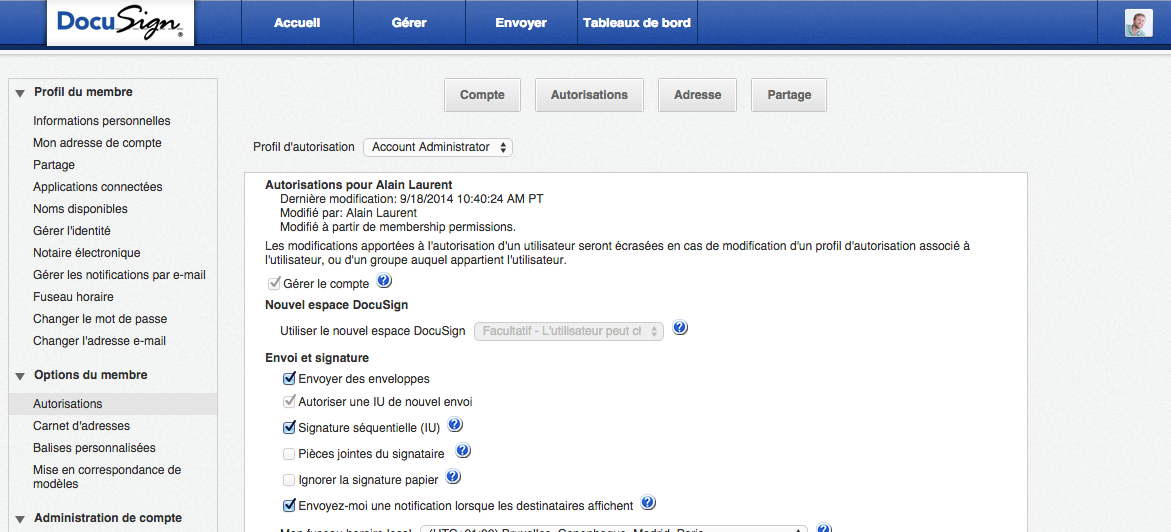Switch to the Compte tab button
The image size is (1171, 532).
482,95
